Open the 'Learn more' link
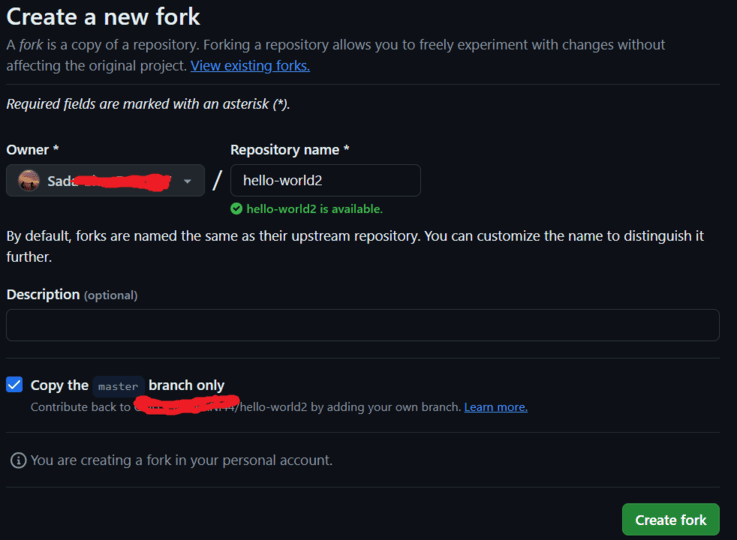The image size is (737, 540). click(x=495, y=407)
